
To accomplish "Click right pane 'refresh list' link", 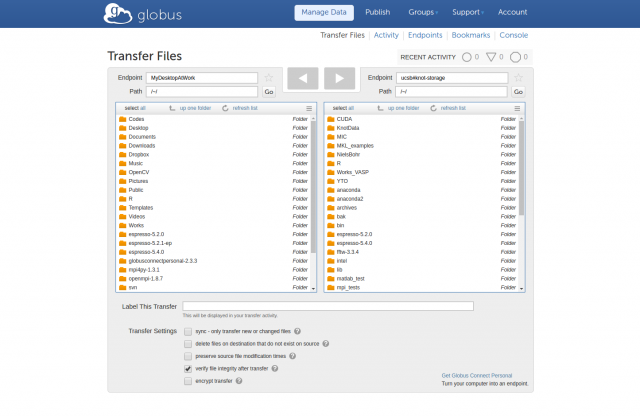I will [453, 108].
